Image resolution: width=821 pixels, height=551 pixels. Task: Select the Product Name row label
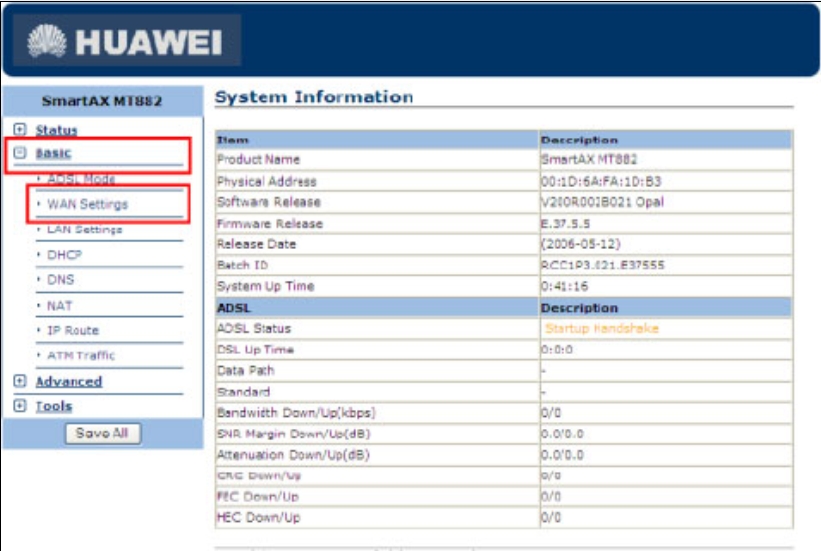(x=259, y=160)
